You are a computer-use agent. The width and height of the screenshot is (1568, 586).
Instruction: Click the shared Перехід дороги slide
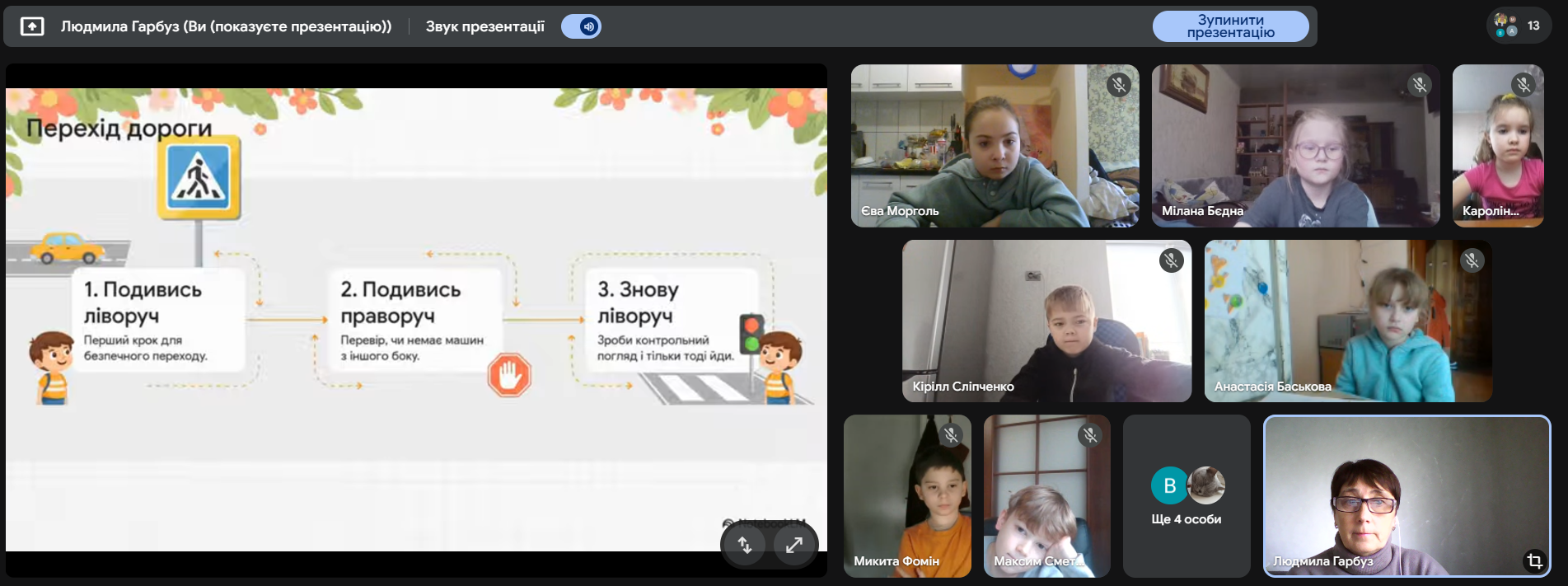pos(416,320)
